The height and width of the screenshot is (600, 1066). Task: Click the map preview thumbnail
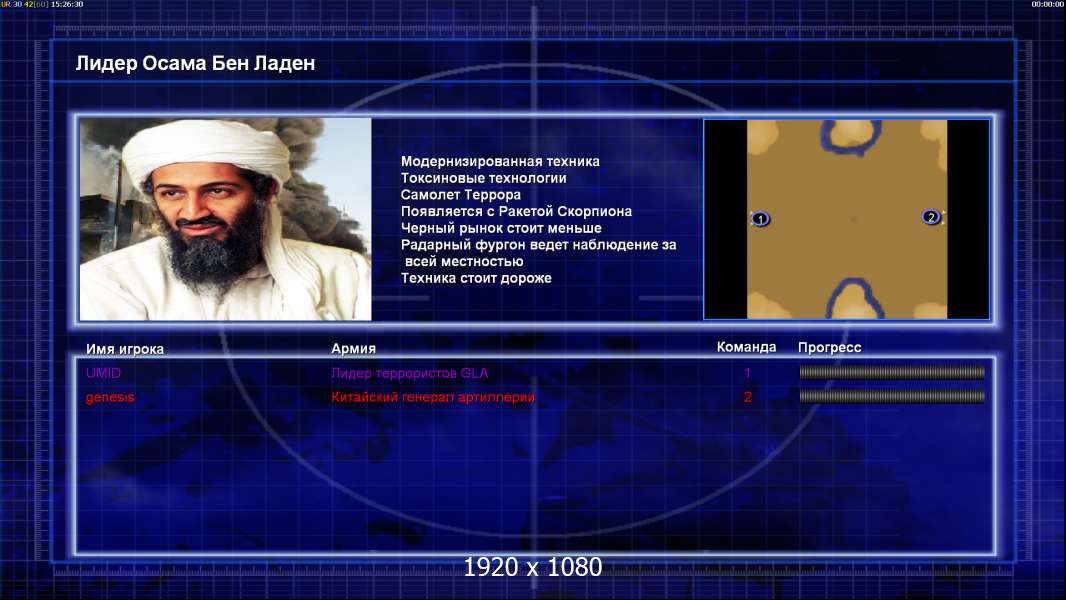pos(846,219)
